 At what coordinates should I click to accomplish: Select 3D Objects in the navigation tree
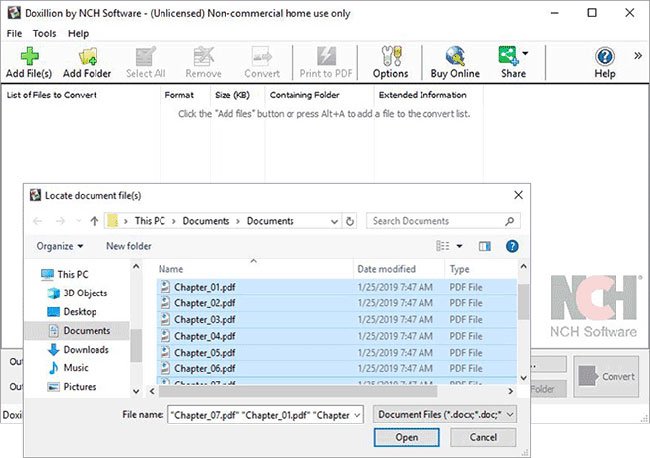[x=77, y=293]
